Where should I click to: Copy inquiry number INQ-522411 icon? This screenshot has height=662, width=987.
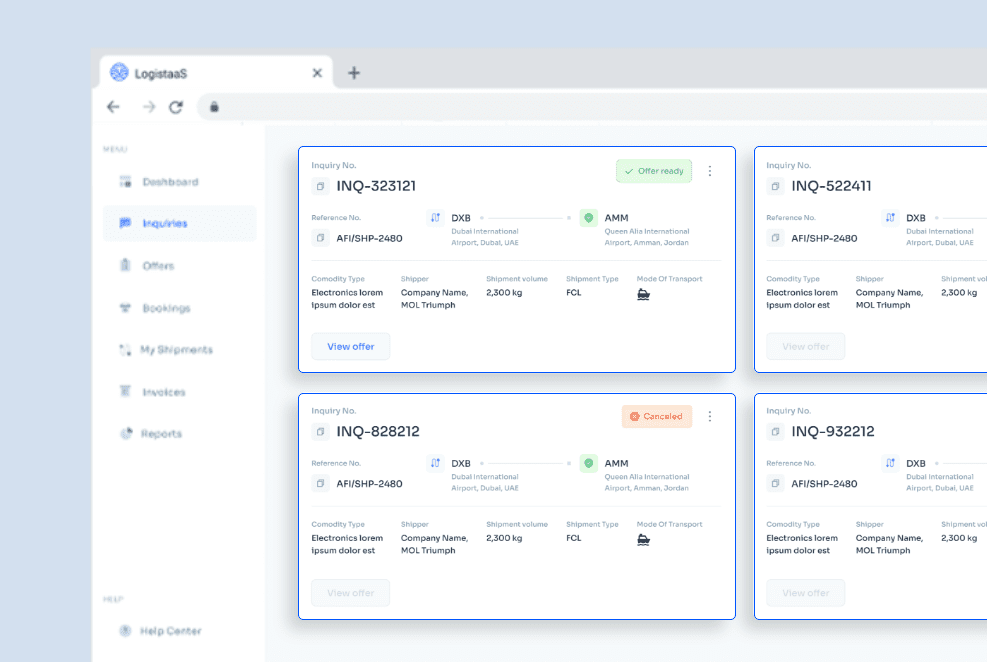pos(775,186)
